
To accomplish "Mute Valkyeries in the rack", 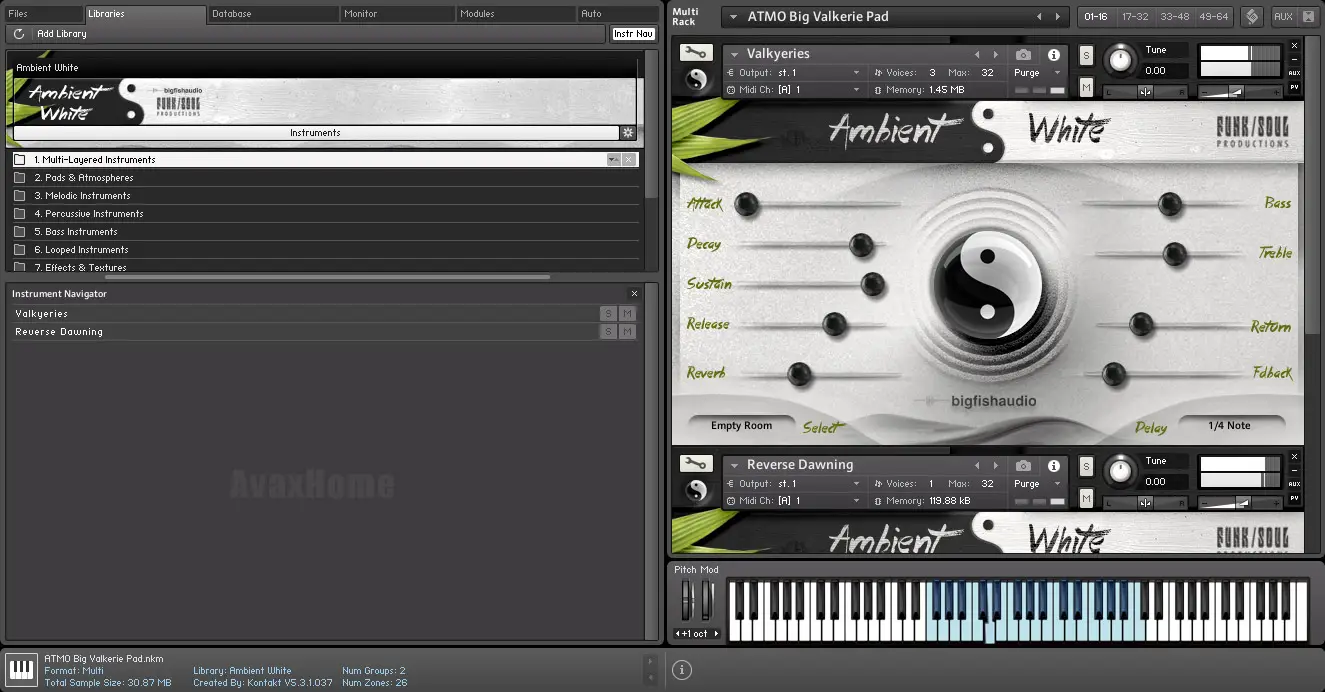I will tap(1086, 87).
